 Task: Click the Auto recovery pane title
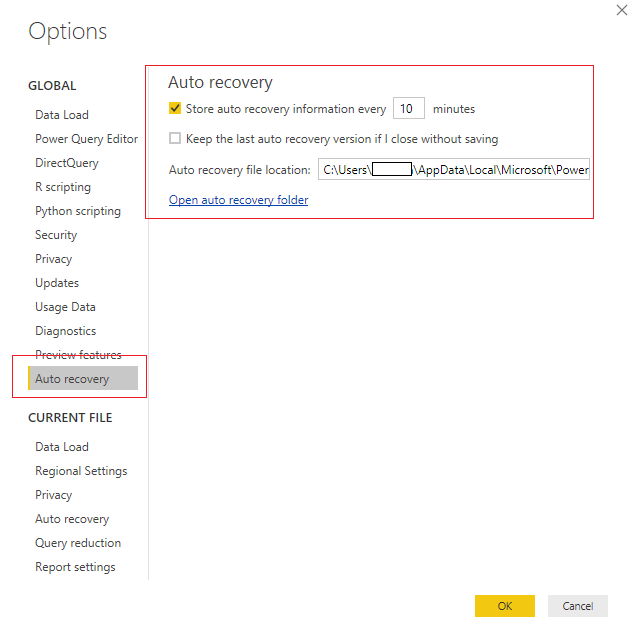click(x=220, y=82)
